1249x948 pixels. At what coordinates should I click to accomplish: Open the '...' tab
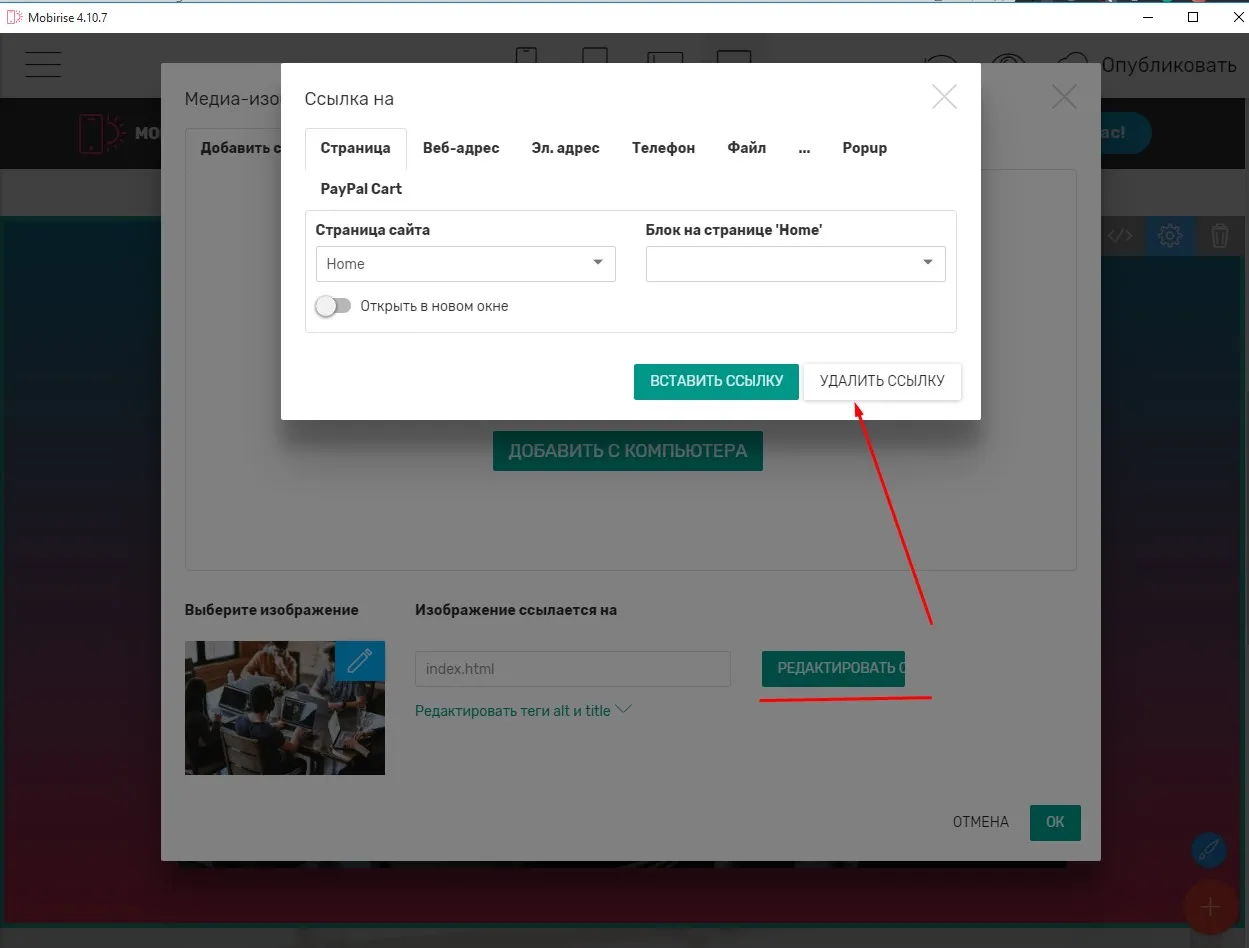(804, 148)
